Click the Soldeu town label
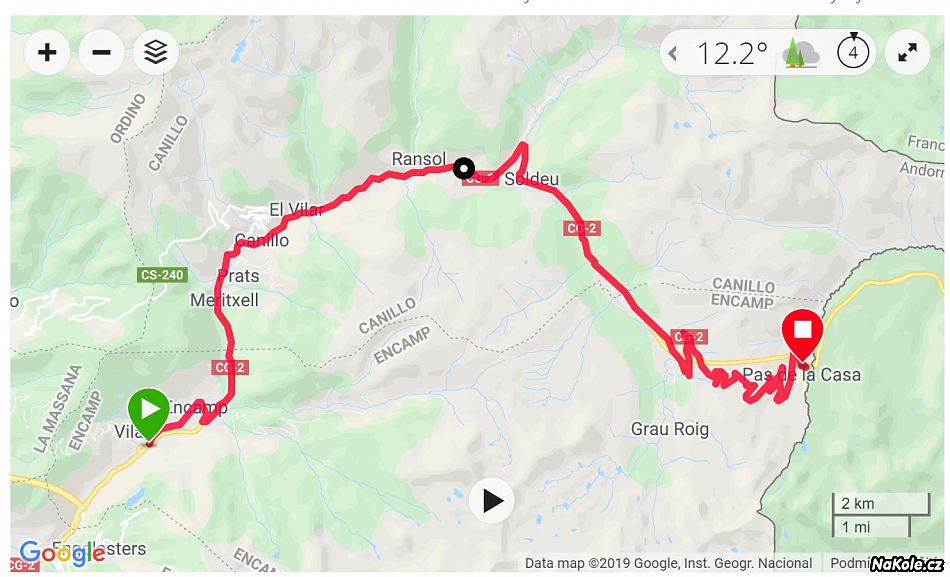The image size is (950, 577). 531,179
